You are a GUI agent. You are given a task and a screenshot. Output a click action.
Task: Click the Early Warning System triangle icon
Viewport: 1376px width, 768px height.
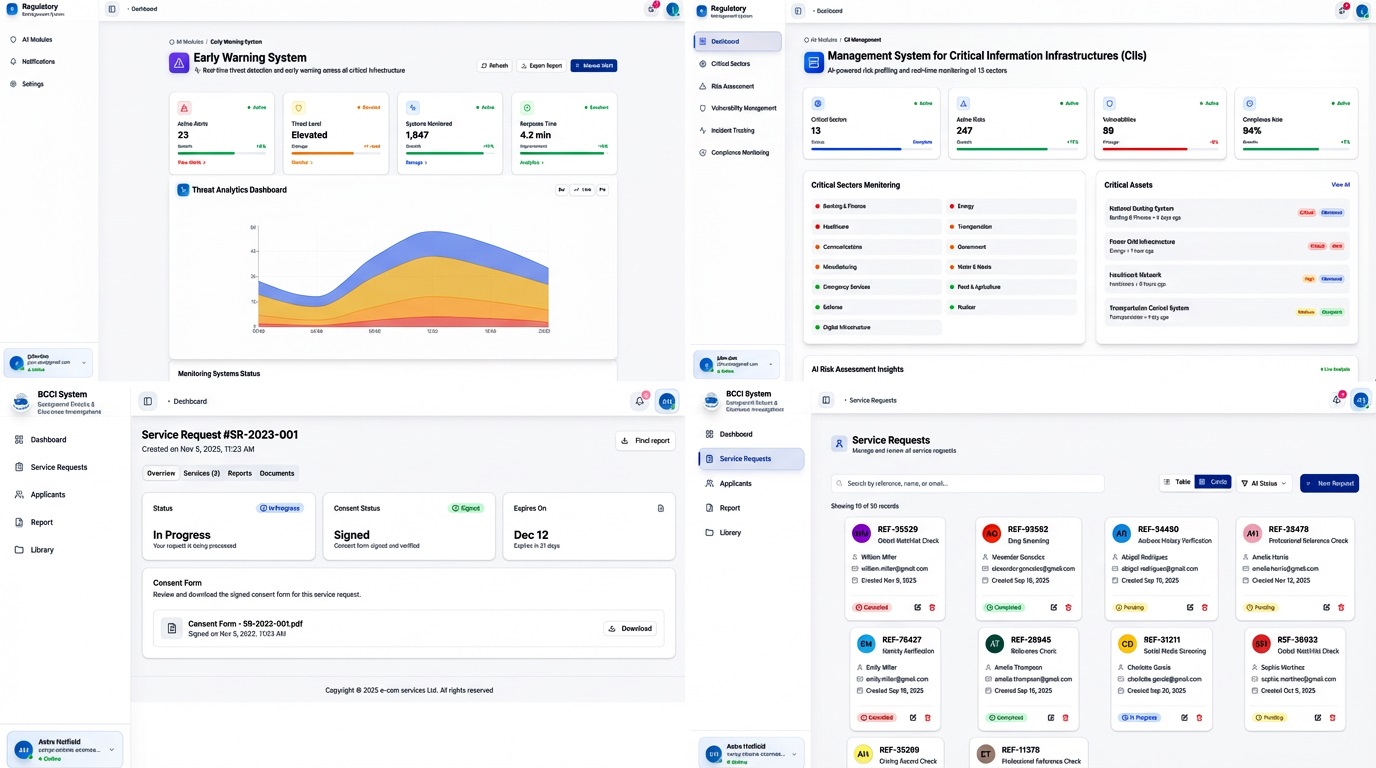click(179, 63)
